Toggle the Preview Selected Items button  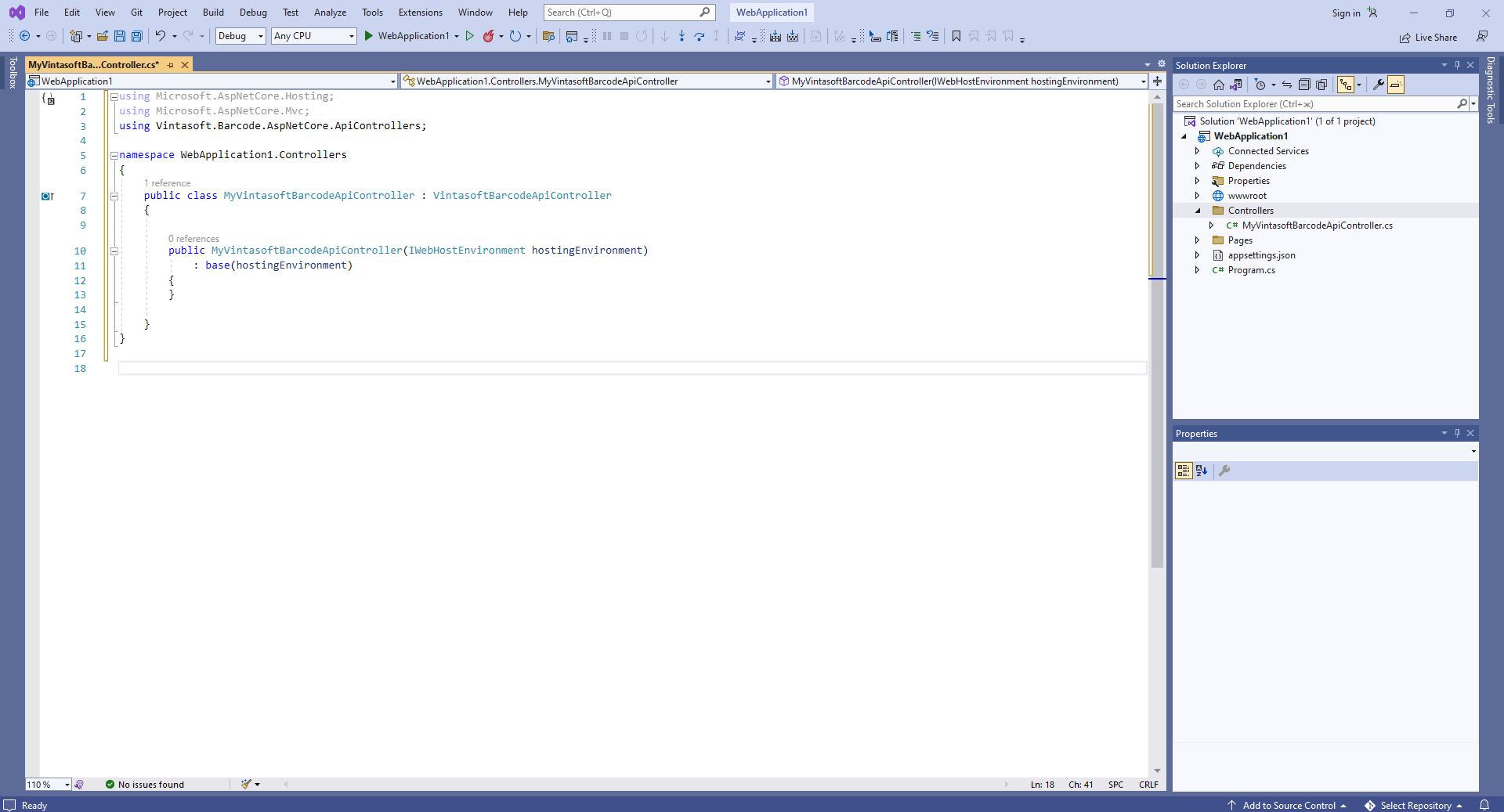tap(1396, 85)
